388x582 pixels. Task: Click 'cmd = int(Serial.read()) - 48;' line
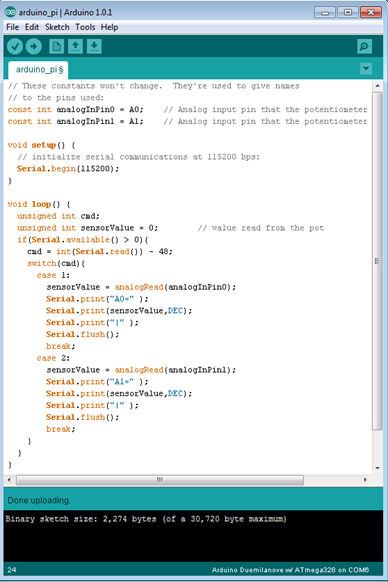[100, 252]
